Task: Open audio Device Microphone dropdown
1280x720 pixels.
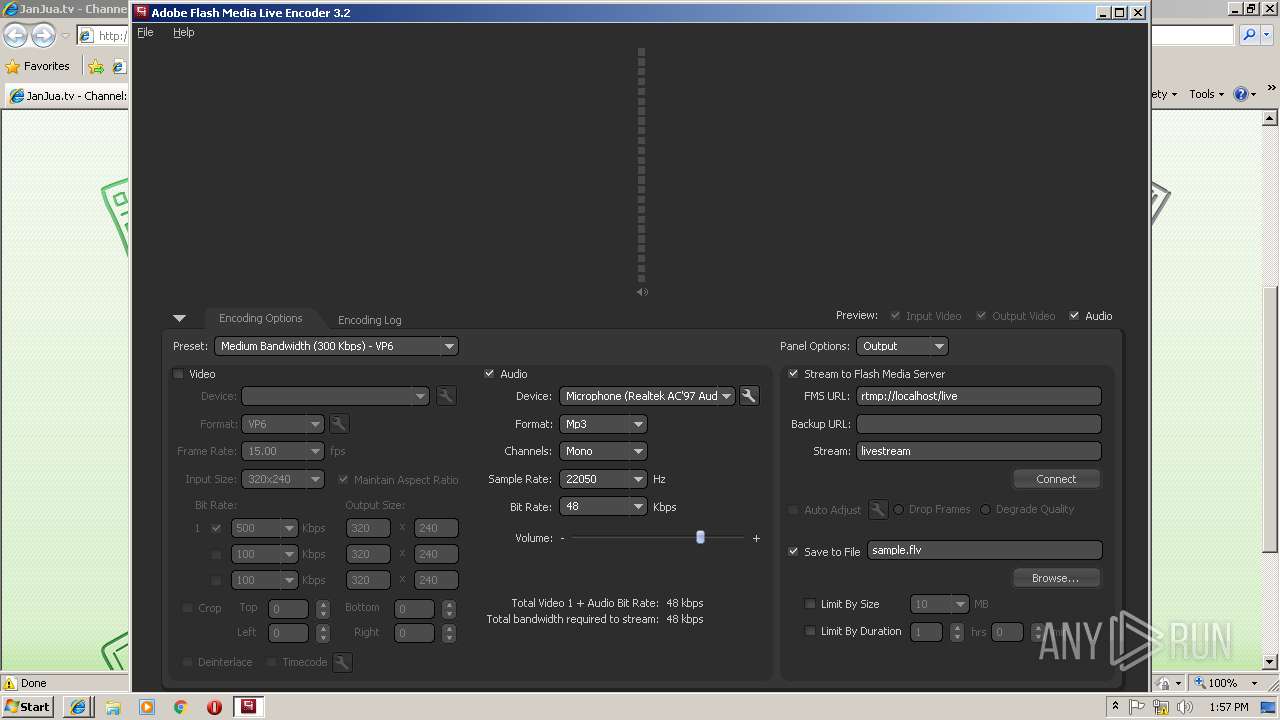Action: 647,396
